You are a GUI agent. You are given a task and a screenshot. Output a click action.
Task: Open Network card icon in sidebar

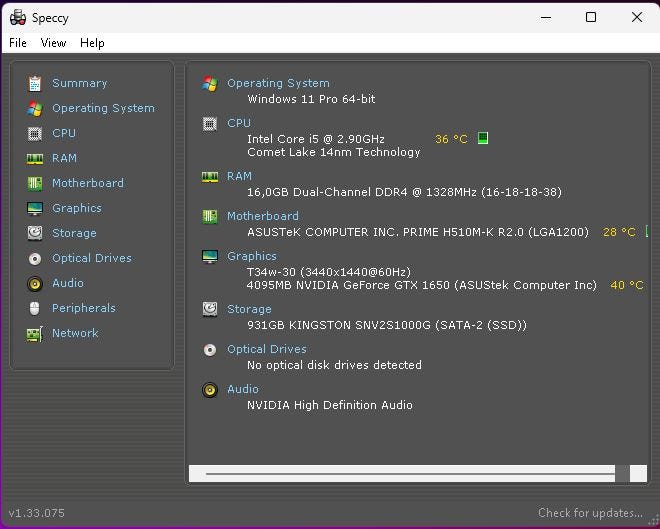tap(35, 334)
